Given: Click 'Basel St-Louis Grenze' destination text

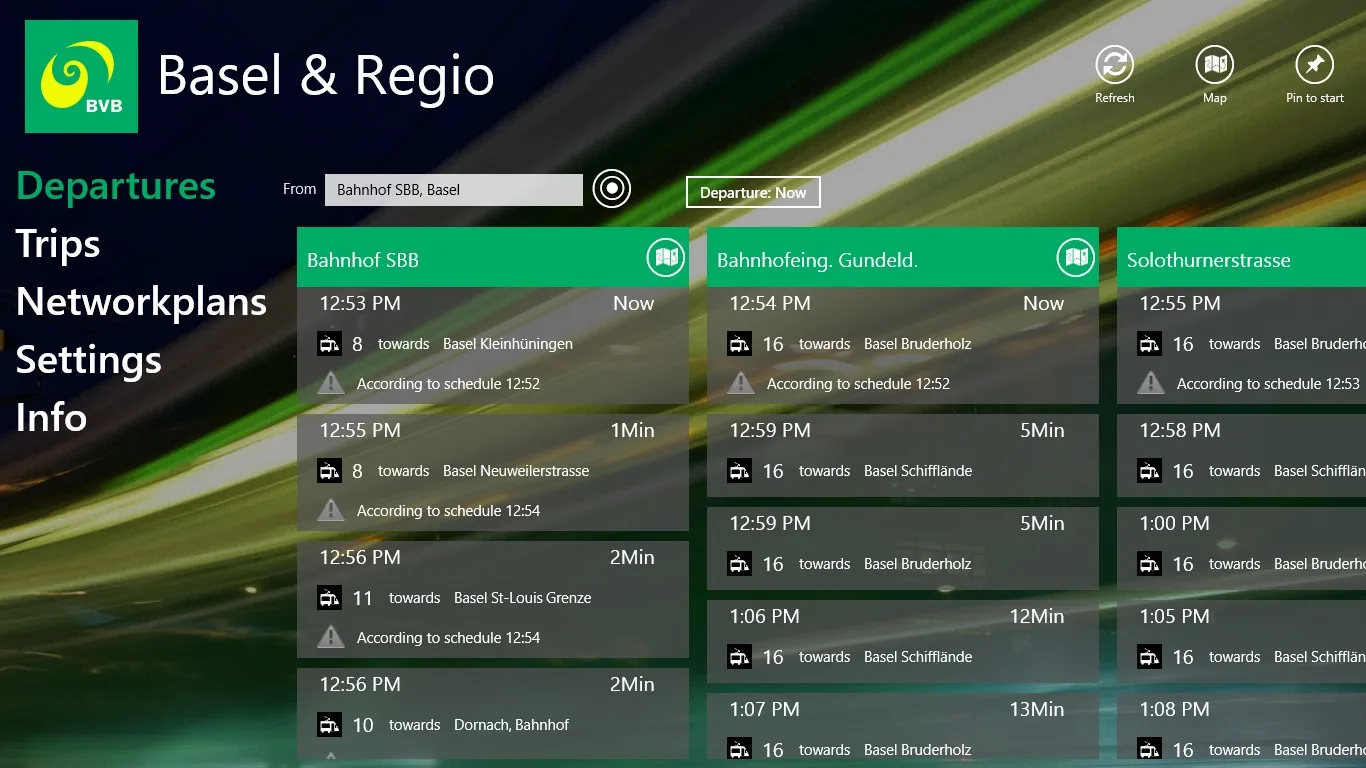Looking at the screenshot, I should (522, 598).
